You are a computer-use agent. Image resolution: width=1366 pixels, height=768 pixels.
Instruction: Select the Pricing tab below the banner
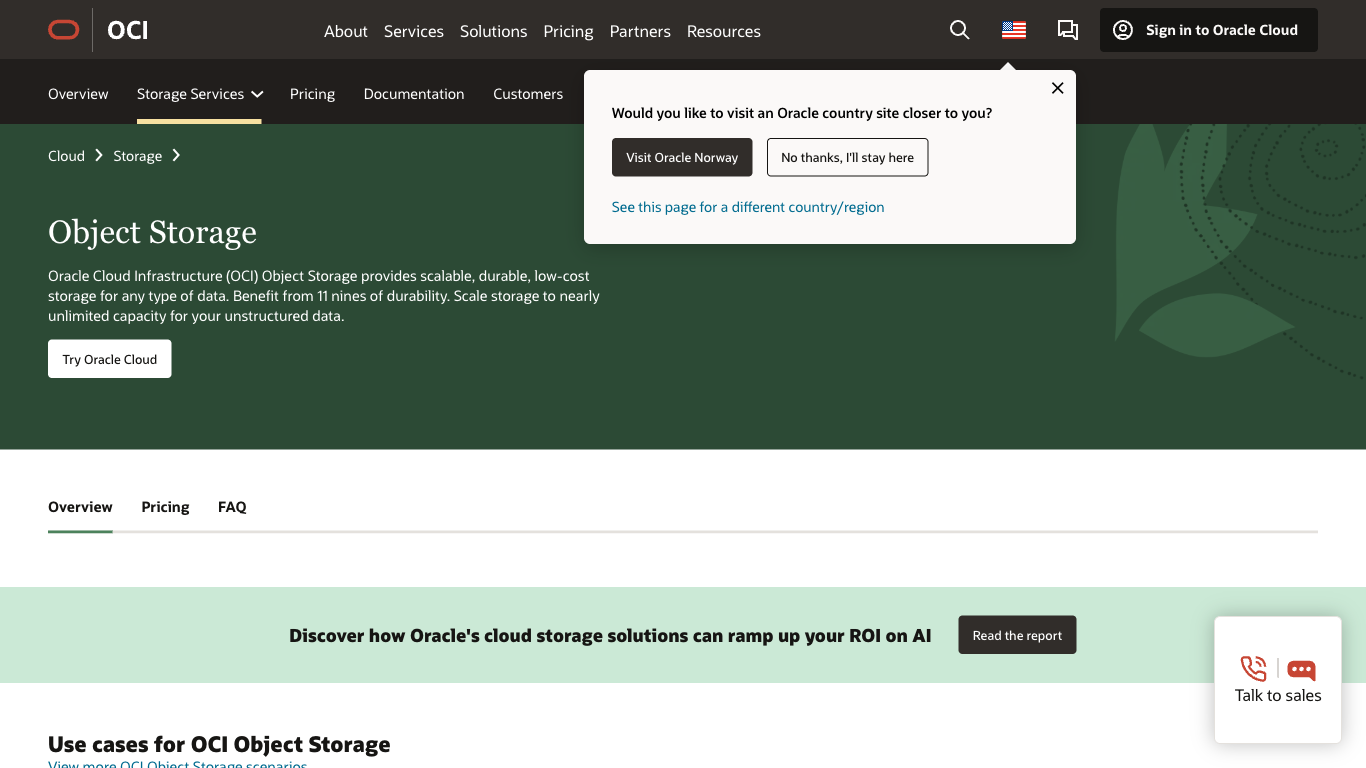(165, 507)
